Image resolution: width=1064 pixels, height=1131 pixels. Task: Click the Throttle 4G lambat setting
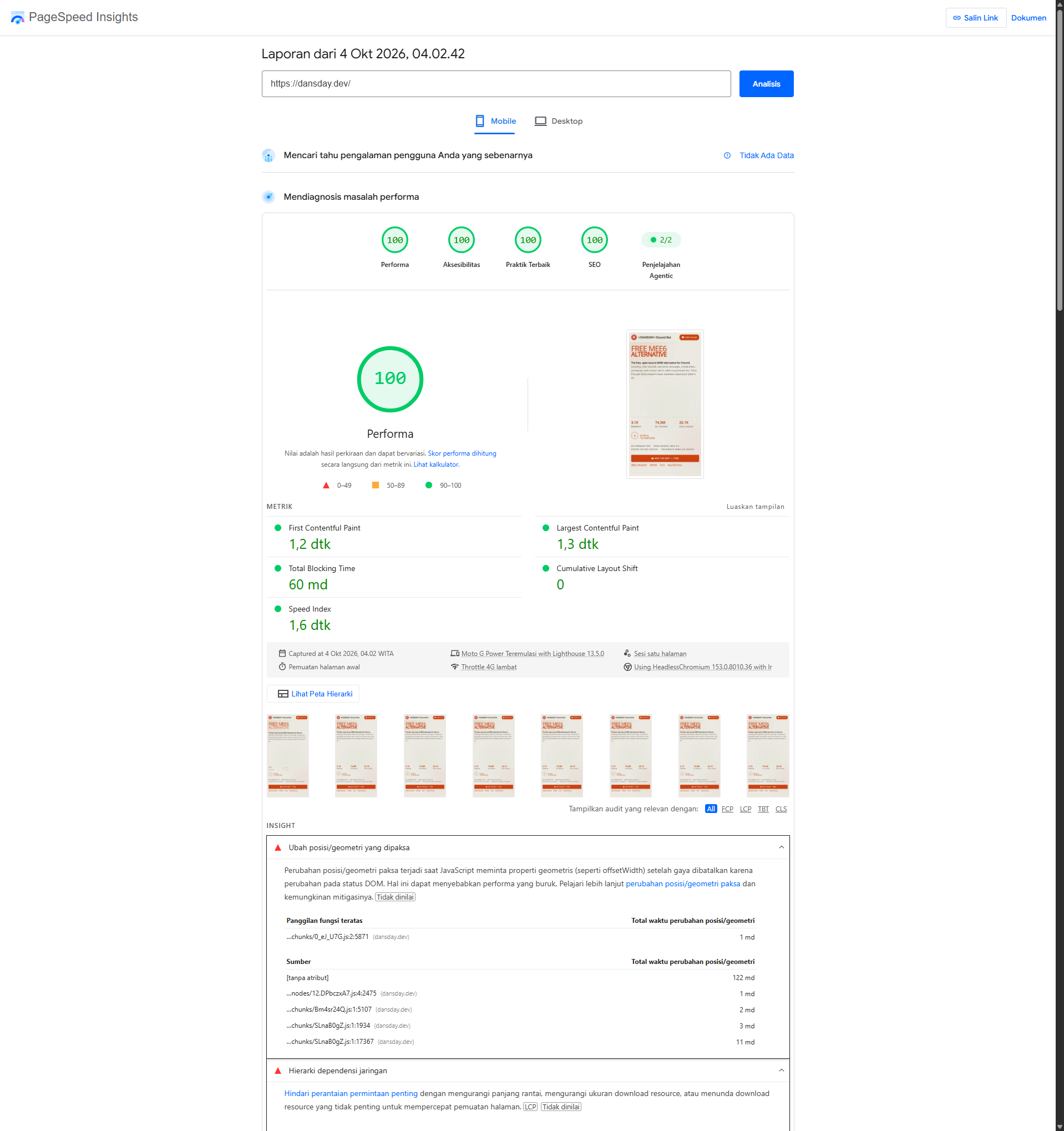click(x=489, y=667)
